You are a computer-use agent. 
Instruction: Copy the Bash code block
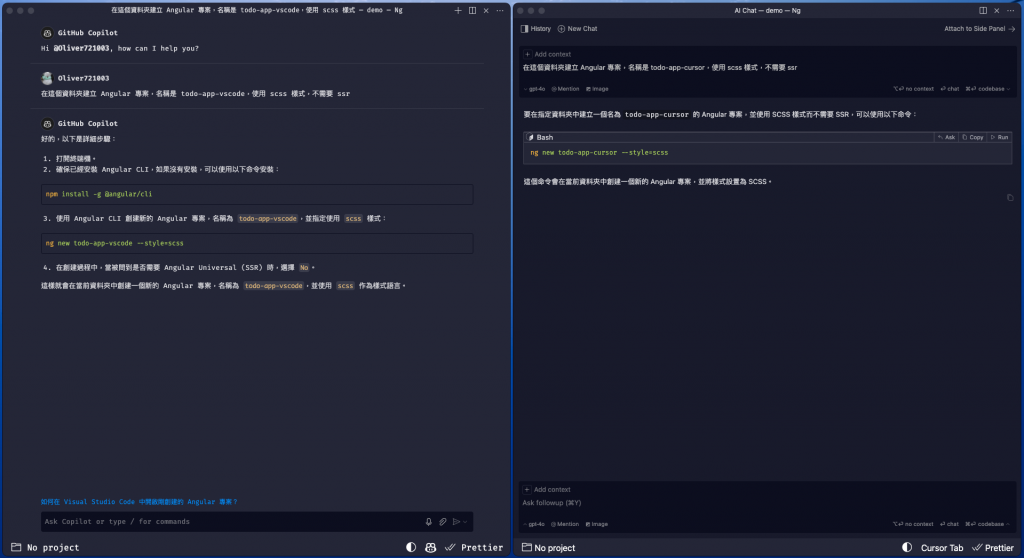pyautogui.click(x=973, y=137)
